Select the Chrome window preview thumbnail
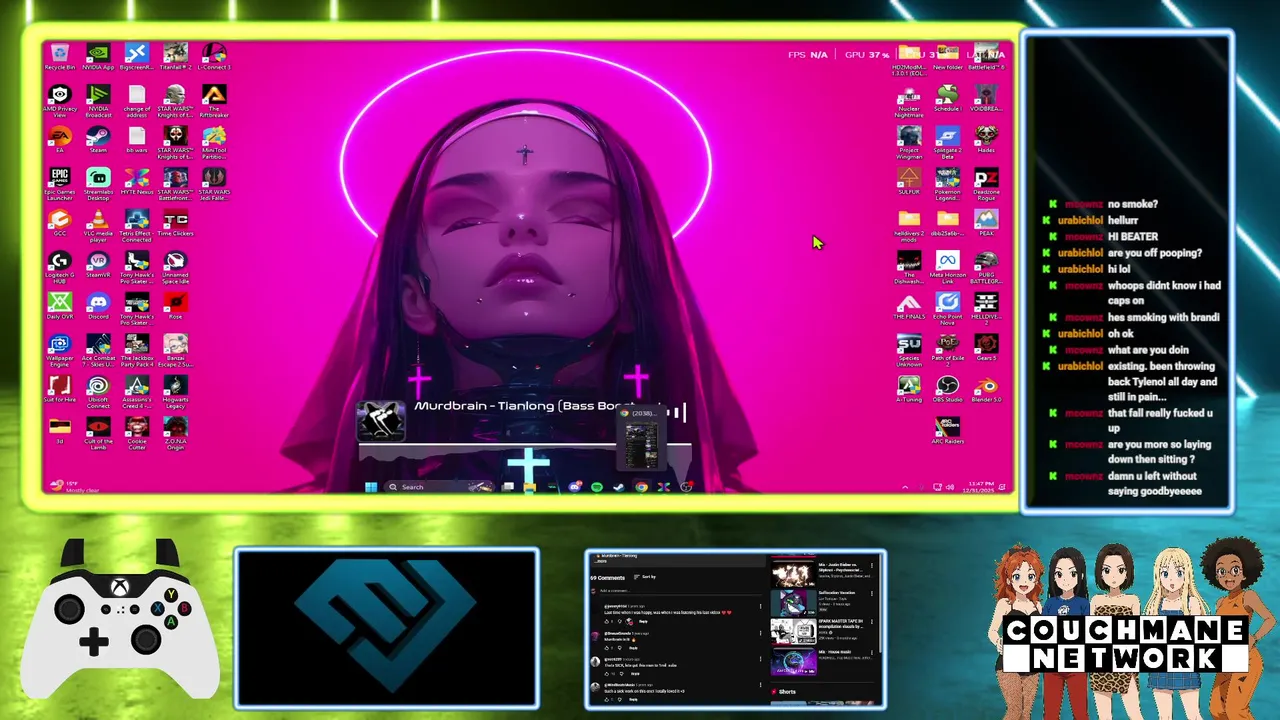Viewport: 1280px width, 720px height. click(641, 438)
